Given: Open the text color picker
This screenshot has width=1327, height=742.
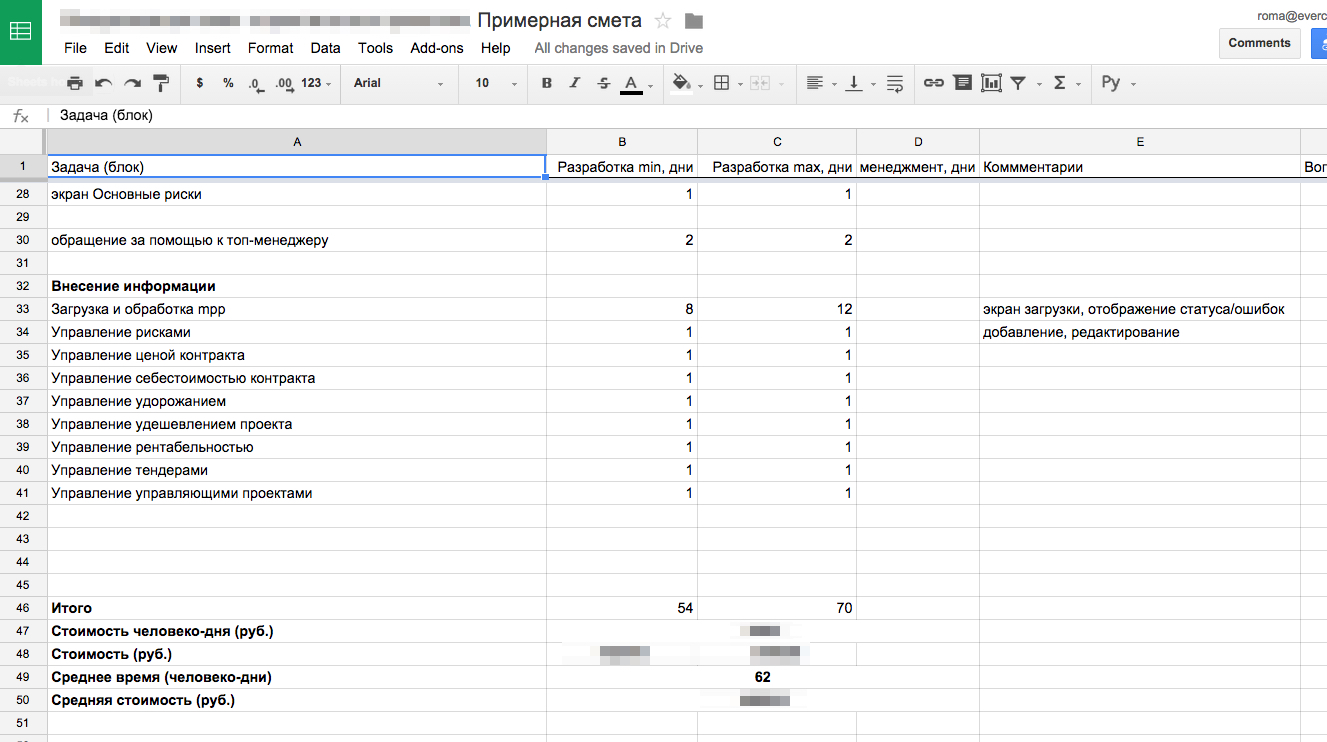Looking at the screenshot, I should click(631, 83).
